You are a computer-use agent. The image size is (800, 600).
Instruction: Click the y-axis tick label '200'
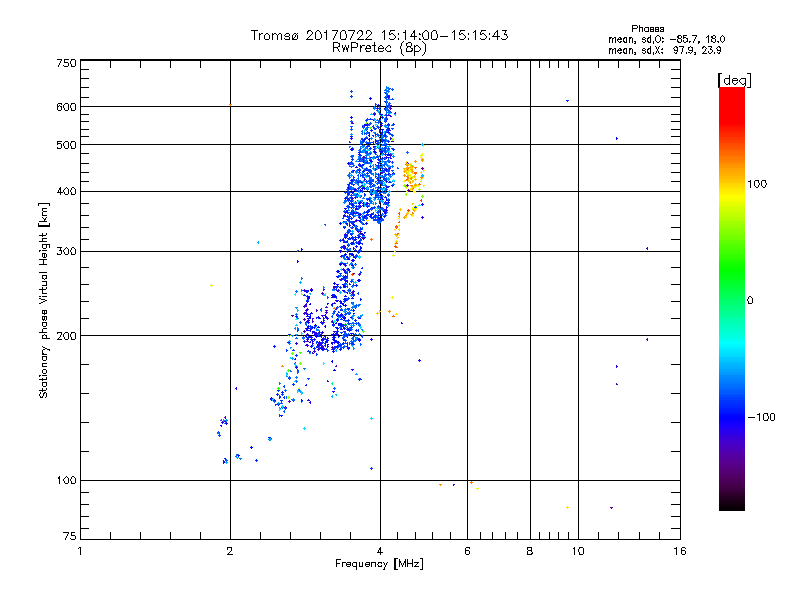tap(66, 336)
